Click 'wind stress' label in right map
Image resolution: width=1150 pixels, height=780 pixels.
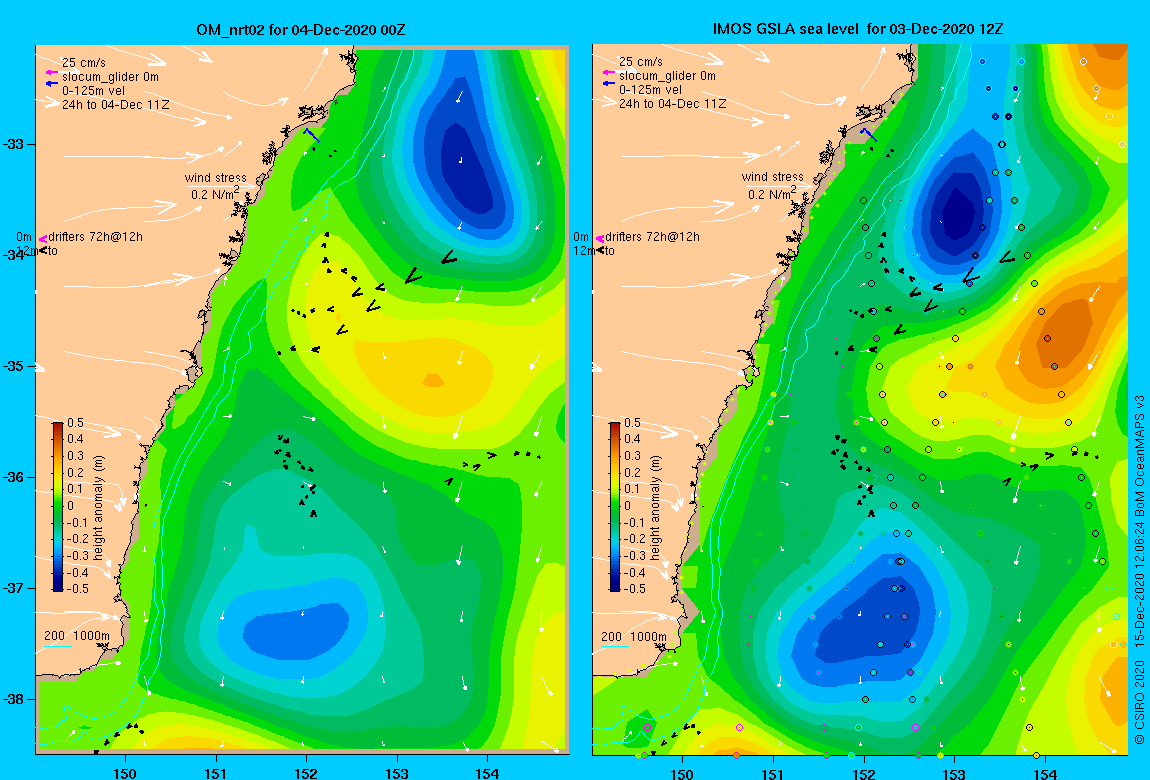point(772,177)
